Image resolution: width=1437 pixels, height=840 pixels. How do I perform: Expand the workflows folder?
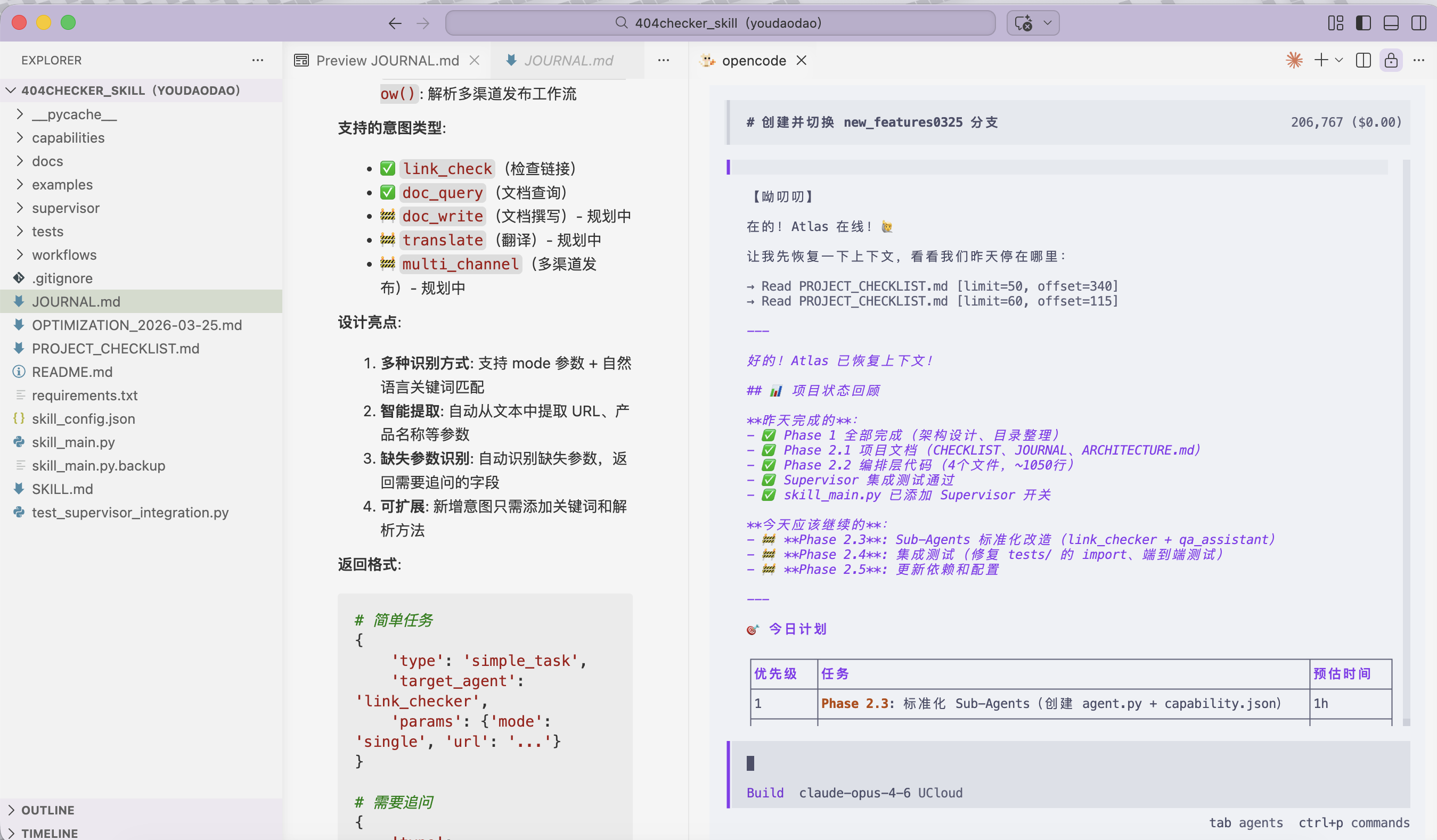click(141, 255)
